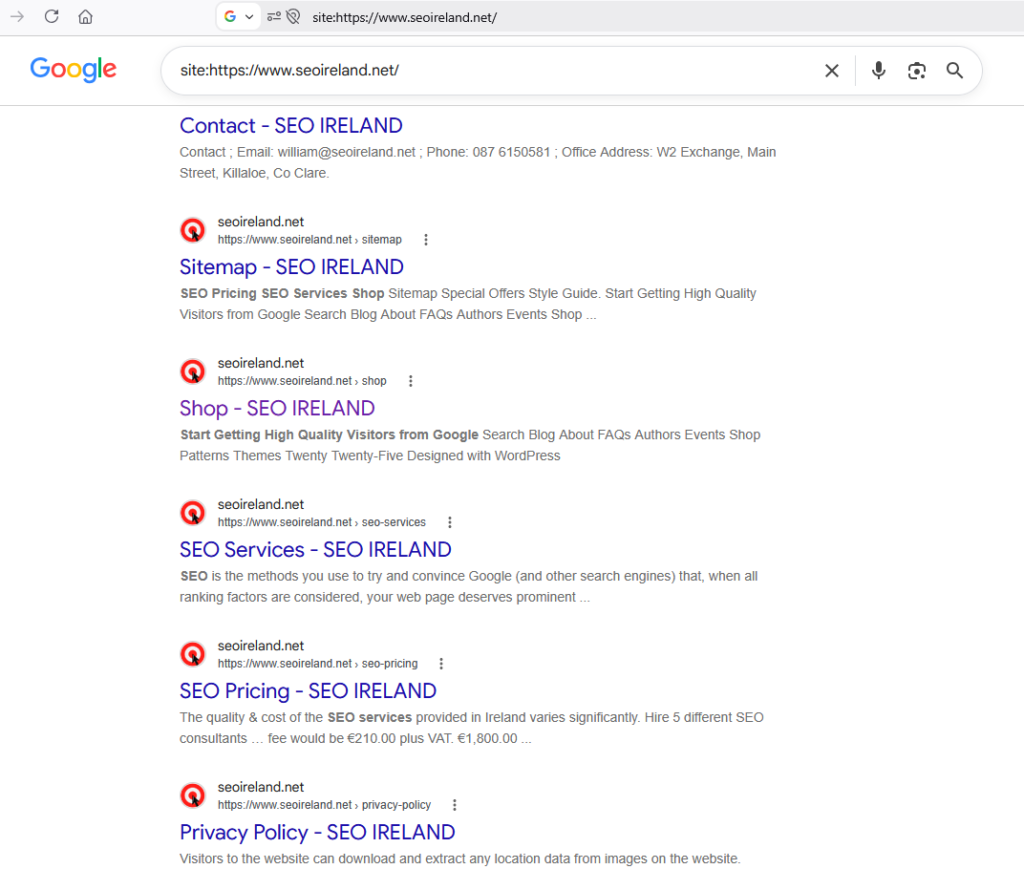Open site settings tune icon in address bar
The height and width of the screenshot is (890, 1024).
pos(274,17)
